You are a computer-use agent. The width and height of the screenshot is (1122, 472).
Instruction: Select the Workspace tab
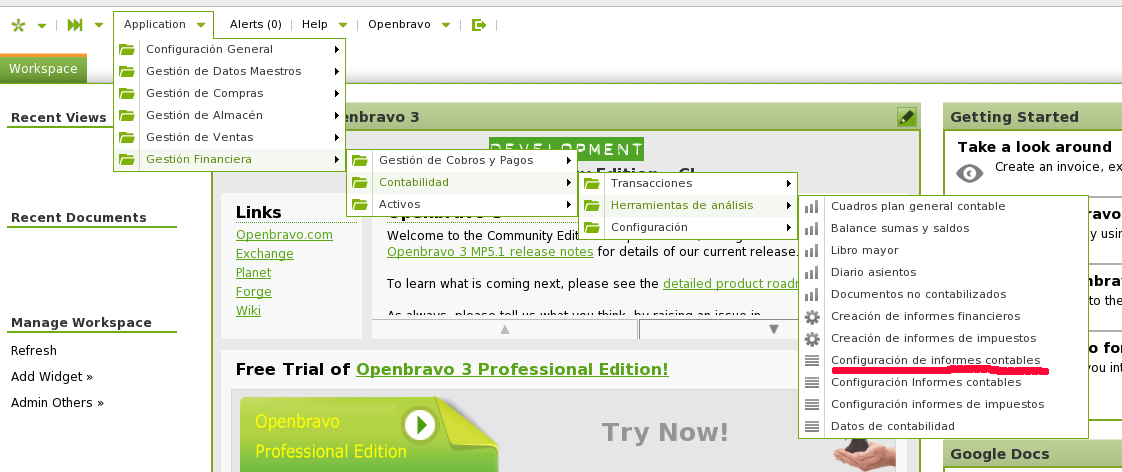click(x=43, y=69)
